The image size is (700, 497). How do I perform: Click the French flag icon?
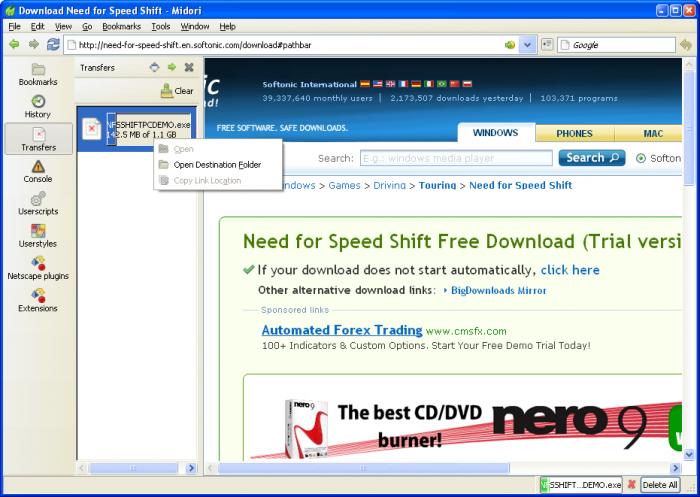pos(403,84)
